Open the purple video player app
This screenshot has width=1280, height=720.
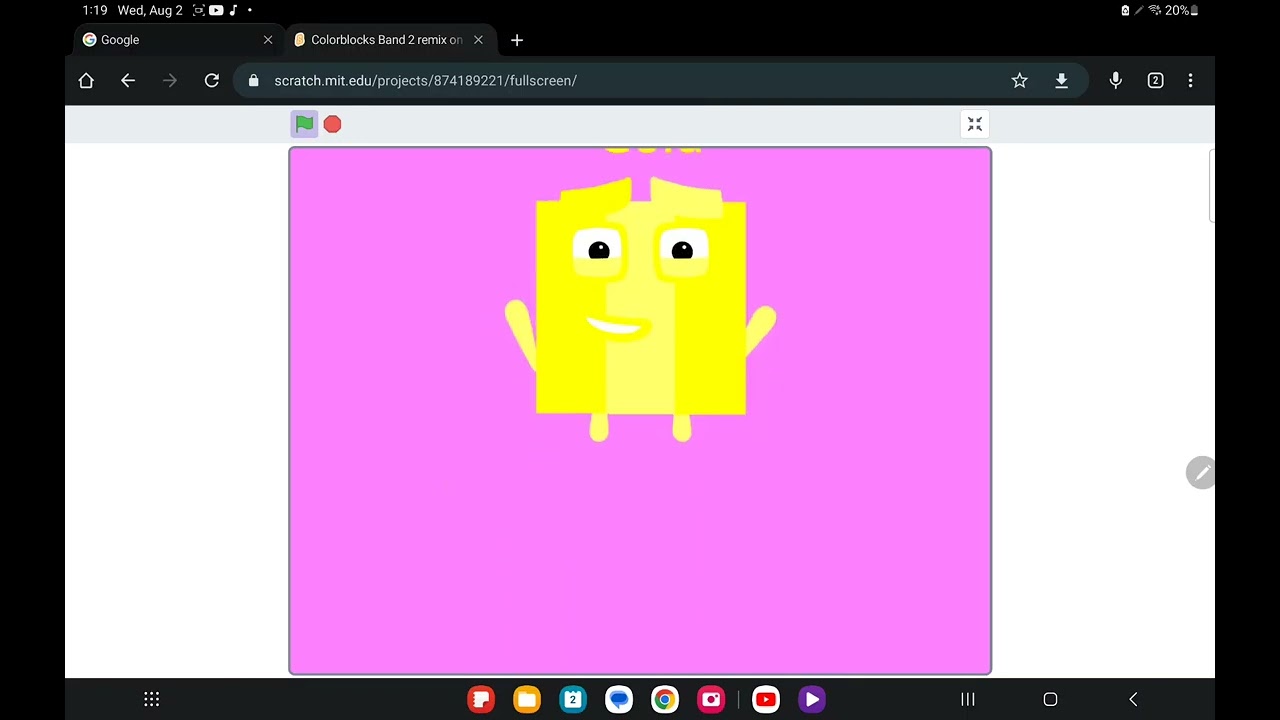[x=812, y=699]
